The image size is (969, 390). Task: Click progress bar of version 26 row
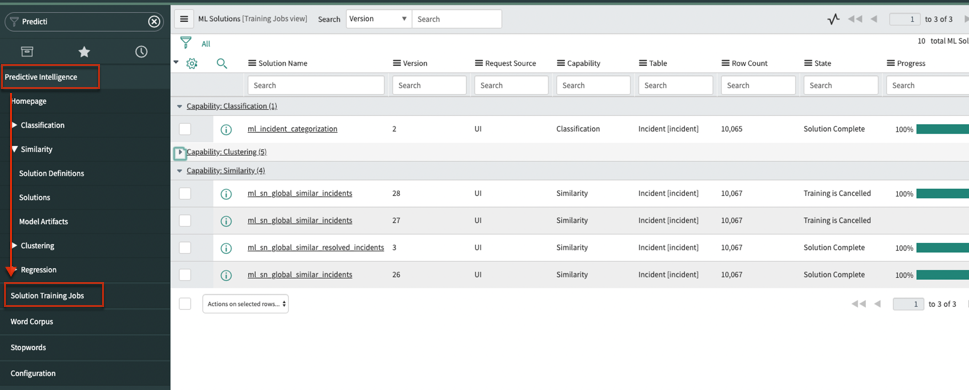coord(942,274)
